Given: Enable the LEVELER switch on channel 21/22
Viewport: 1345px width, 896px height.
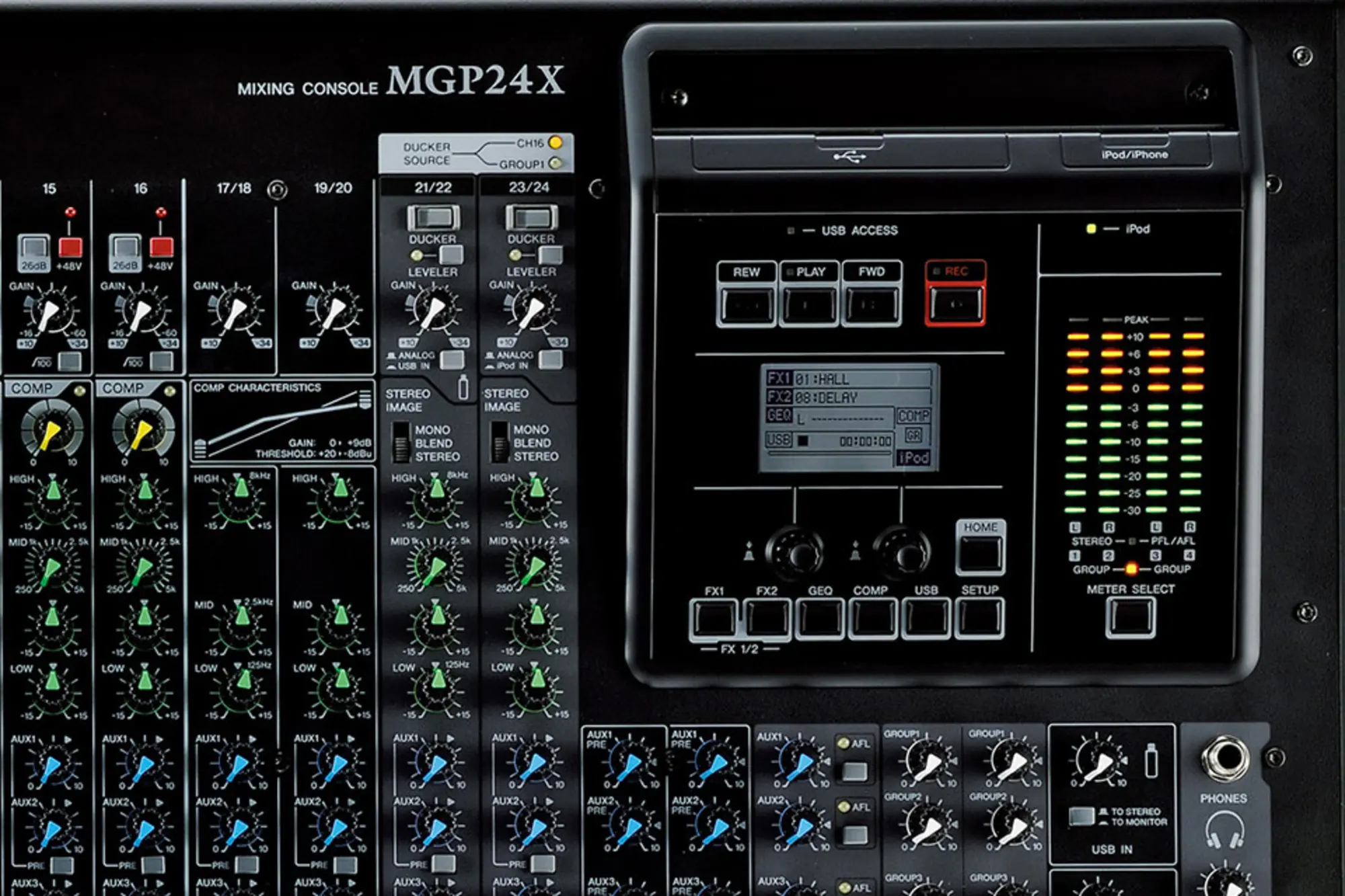Looking at the screenshot, I should (x=451, y=255).
